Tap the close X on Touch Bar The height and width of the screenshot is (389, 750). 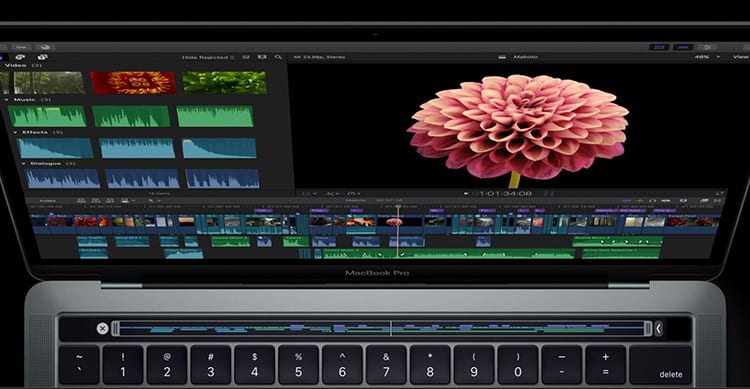click(102, 328)
